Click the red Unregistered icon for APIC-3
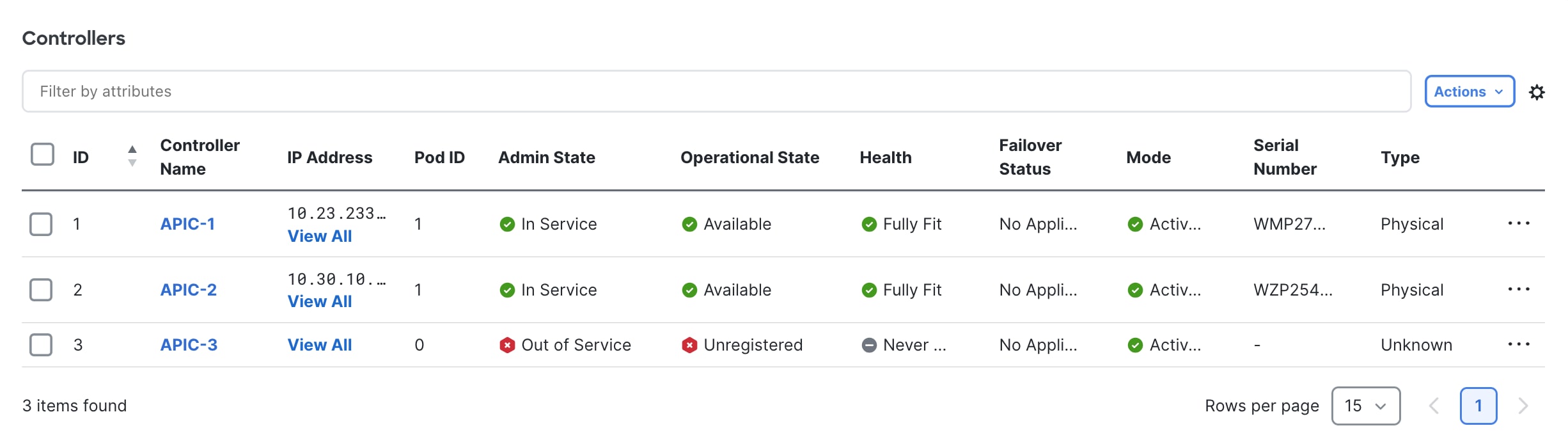Screen dimensions: 1568x444 click(x=690, y=345)
